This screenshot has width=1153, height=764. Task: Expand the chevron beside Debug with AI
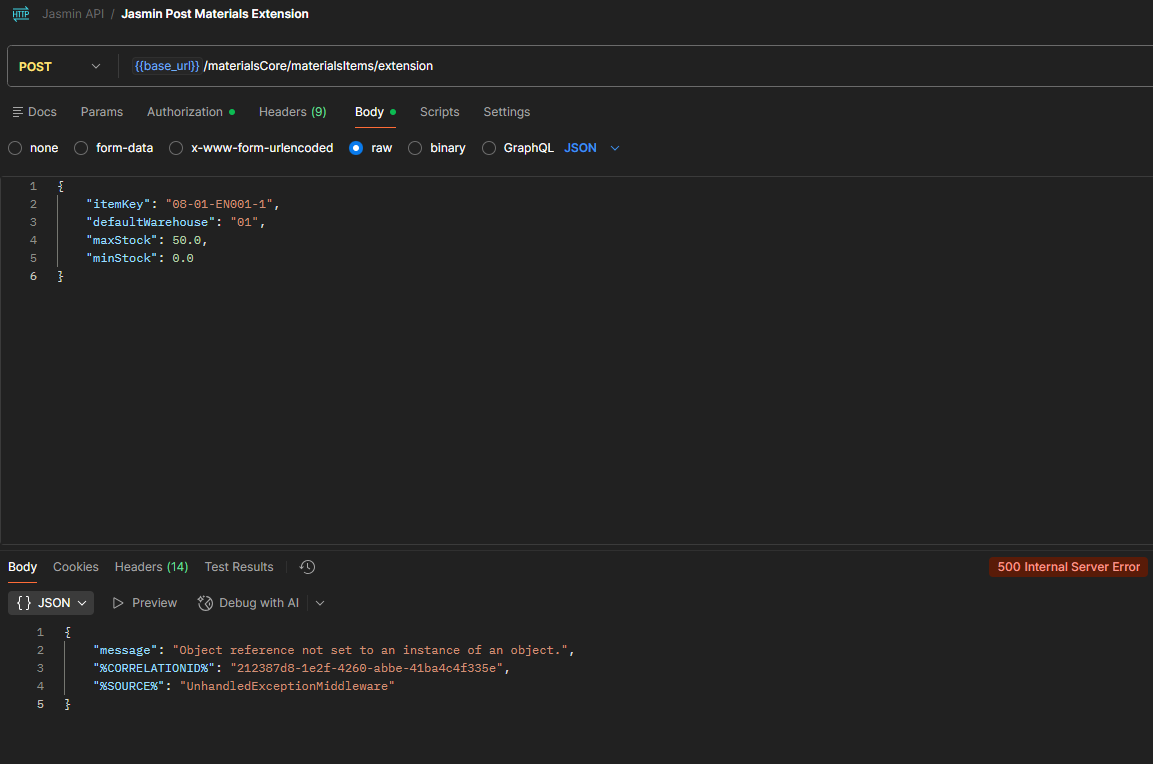pos(320,603)
